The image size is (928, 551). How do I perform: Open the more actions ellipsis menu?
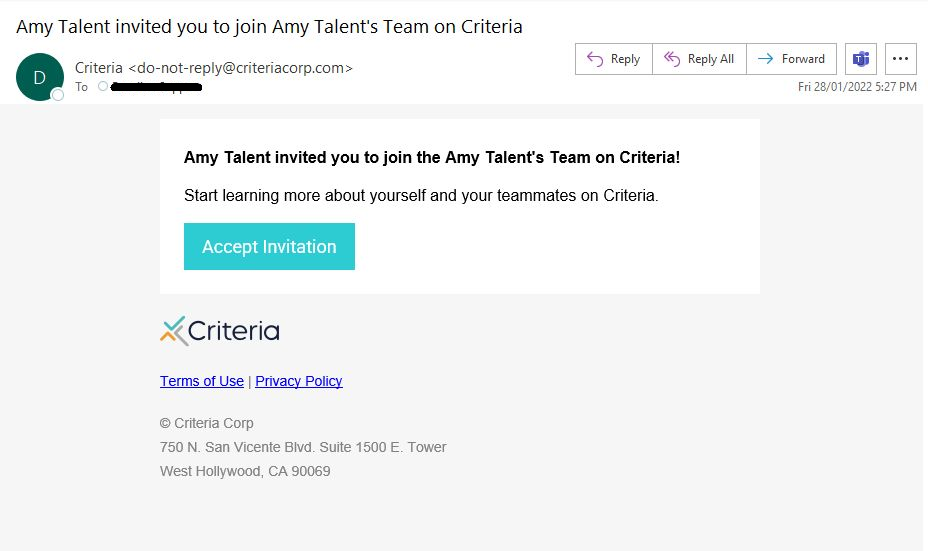[x=900, y=59]
